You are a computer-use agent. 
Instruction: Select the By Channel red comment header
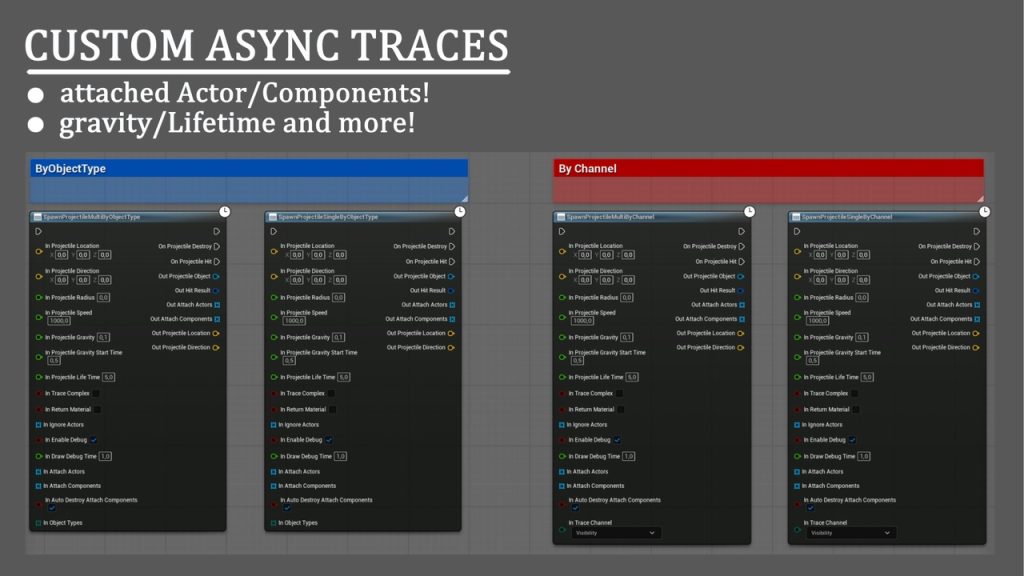pyautogui.click(x=768, y=169)
